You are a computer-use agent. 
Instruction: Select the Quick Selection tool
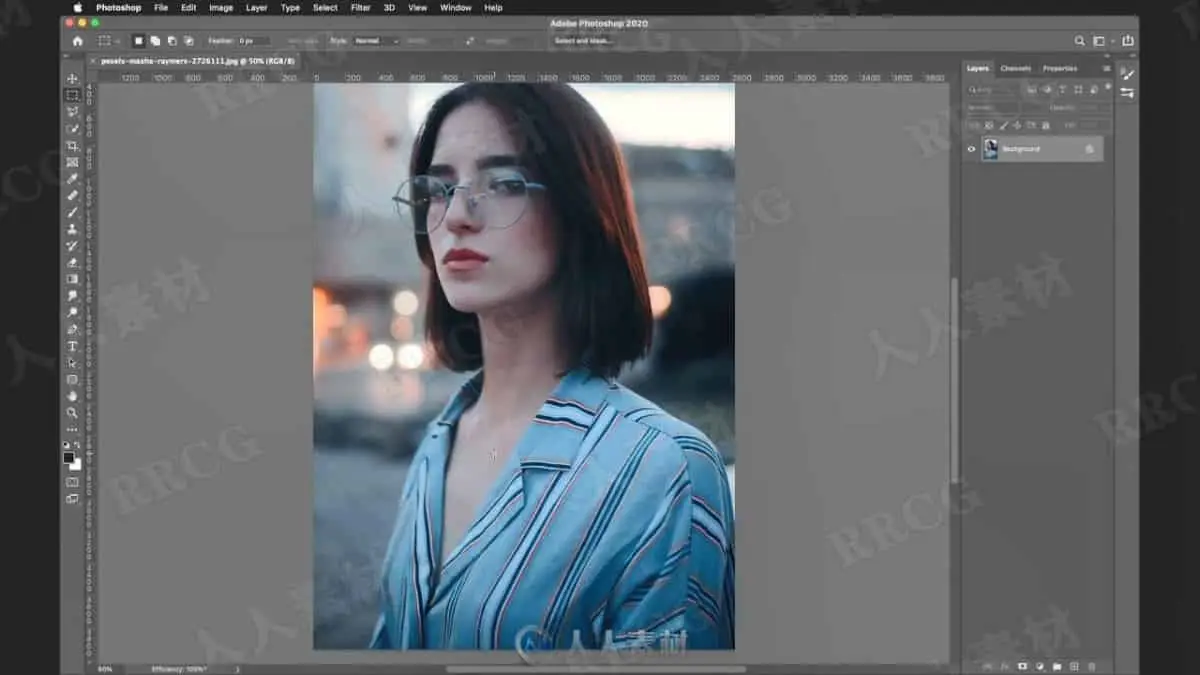pos(72,129)
